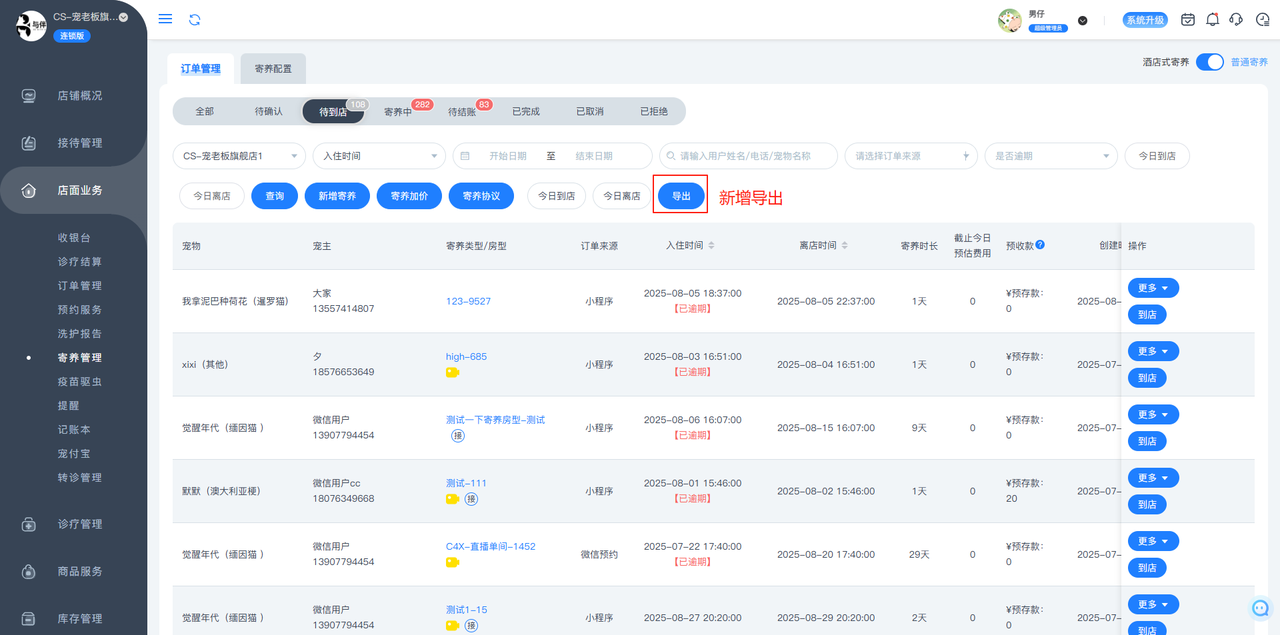Click the calendar icon in date range field
This screenshot has width=1280, height=635.
pos(463,156)
